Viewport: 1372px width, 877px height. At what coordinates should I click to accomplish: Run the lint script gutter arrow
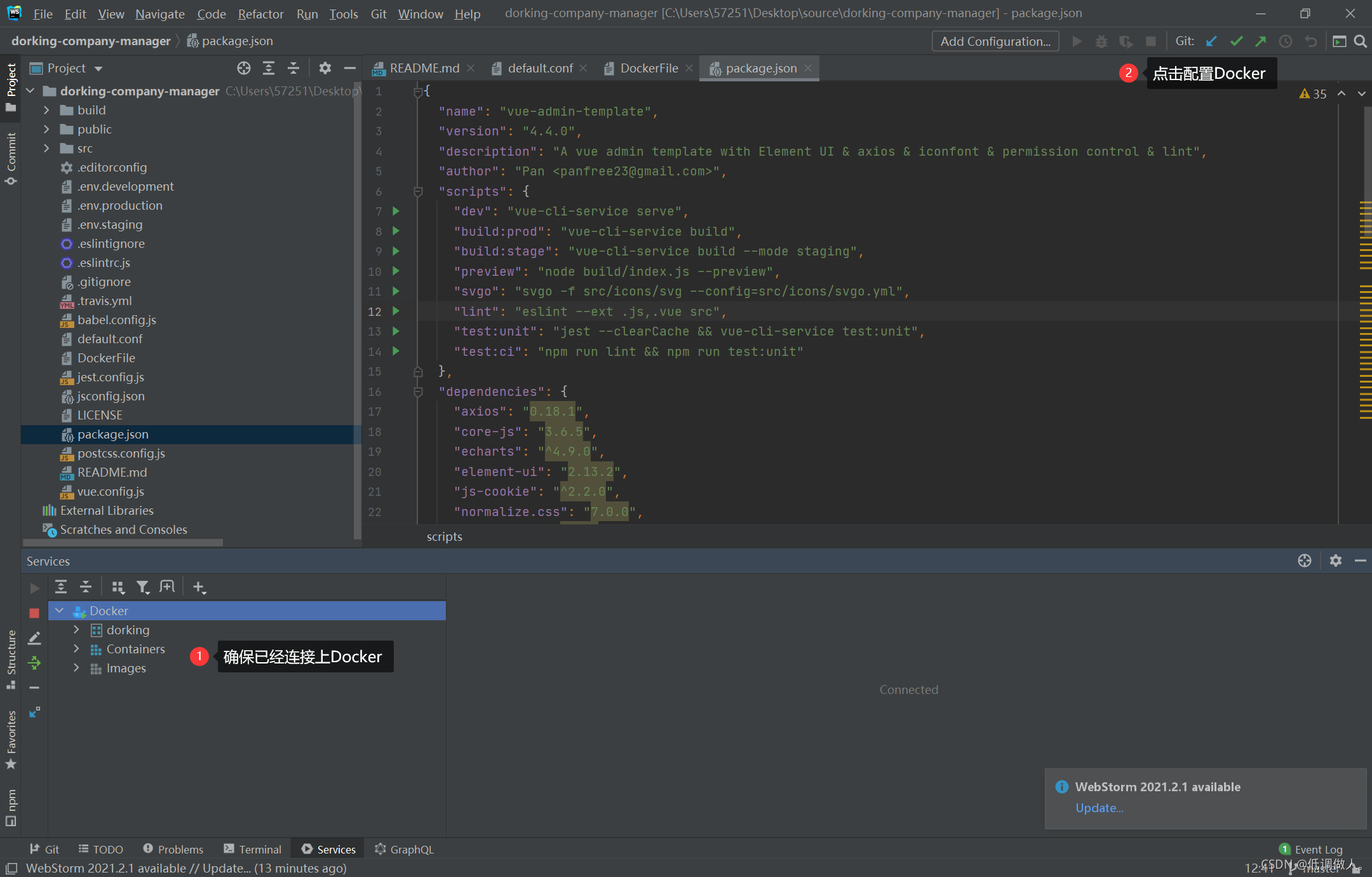pyautogui.click(x=396, y=311)
